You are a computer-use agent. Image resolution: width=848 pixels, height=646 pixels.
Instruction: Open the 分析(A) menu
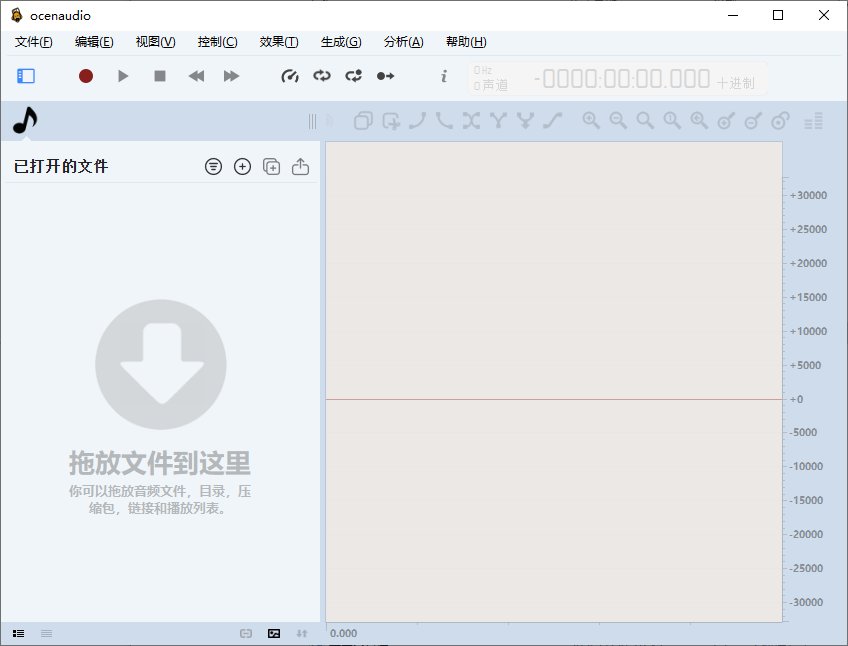coord(403,42)
